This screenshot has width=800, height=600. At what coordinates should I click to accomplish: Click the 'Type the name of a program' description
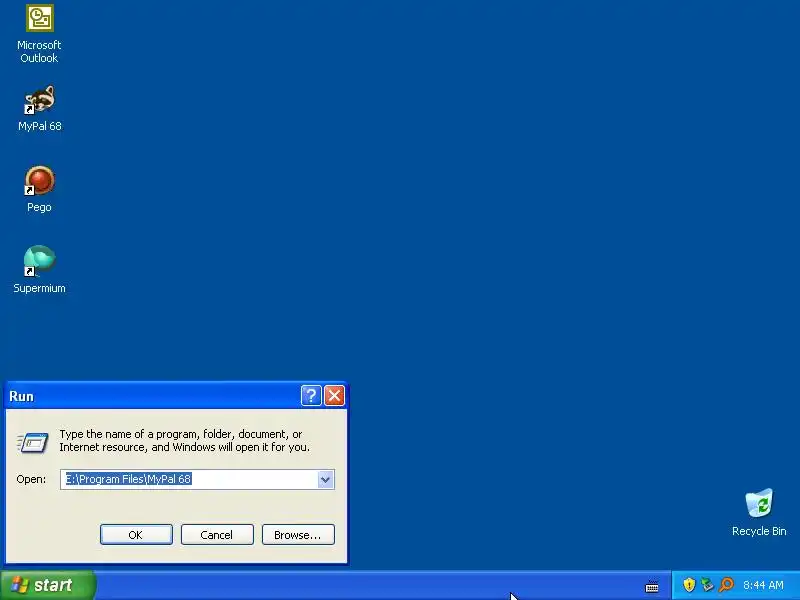184,440
